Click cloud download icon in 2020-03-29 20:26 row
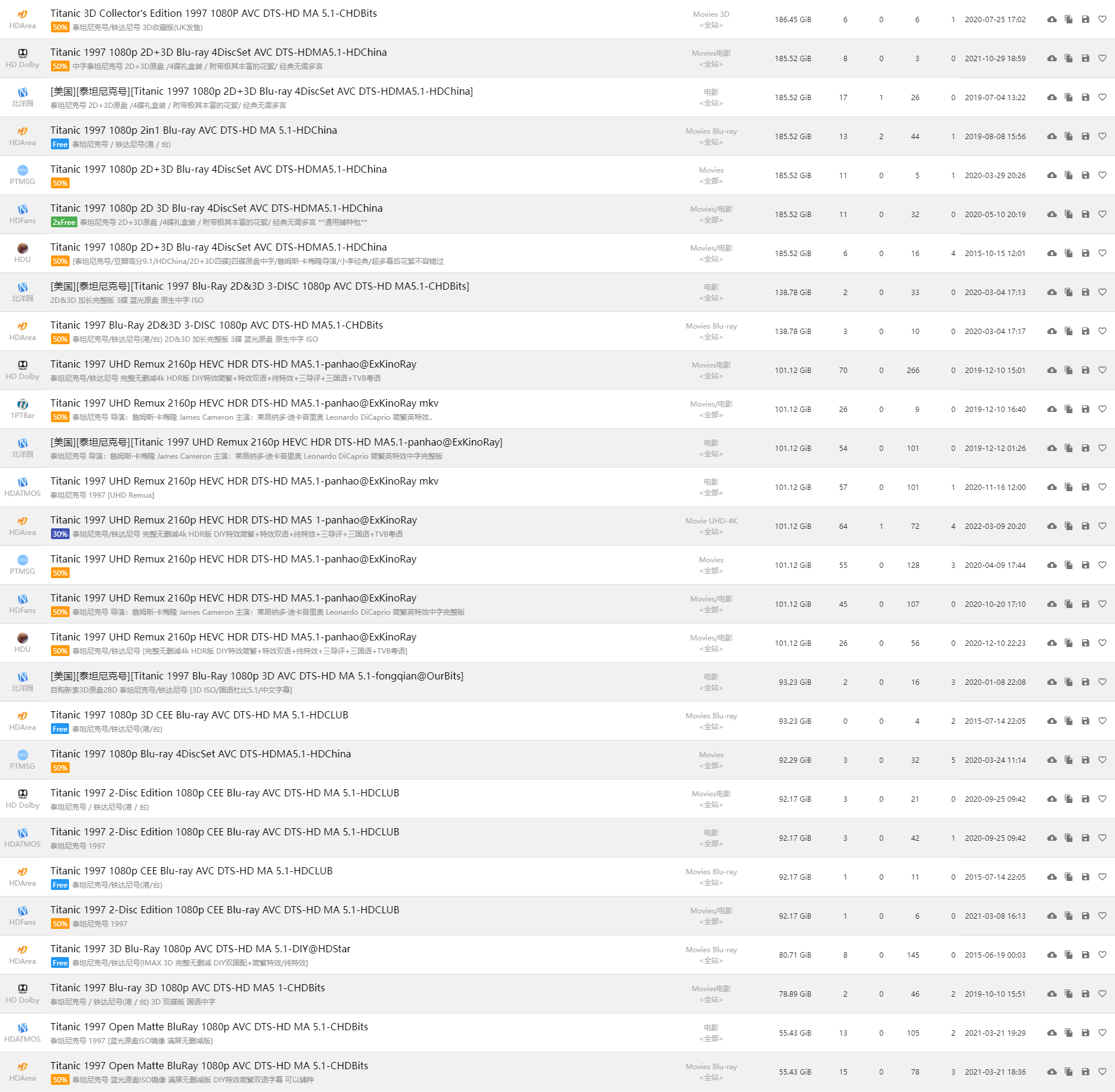The width and height of the screenshot is (1115, 1092). [x=1052, y=176]
